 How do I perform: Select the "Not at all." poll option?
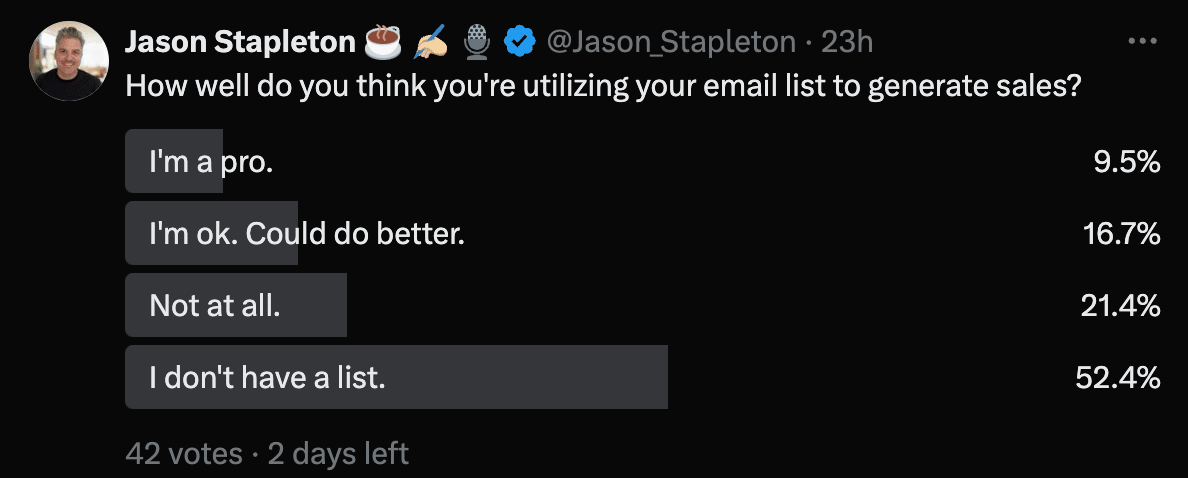[642, 305]
